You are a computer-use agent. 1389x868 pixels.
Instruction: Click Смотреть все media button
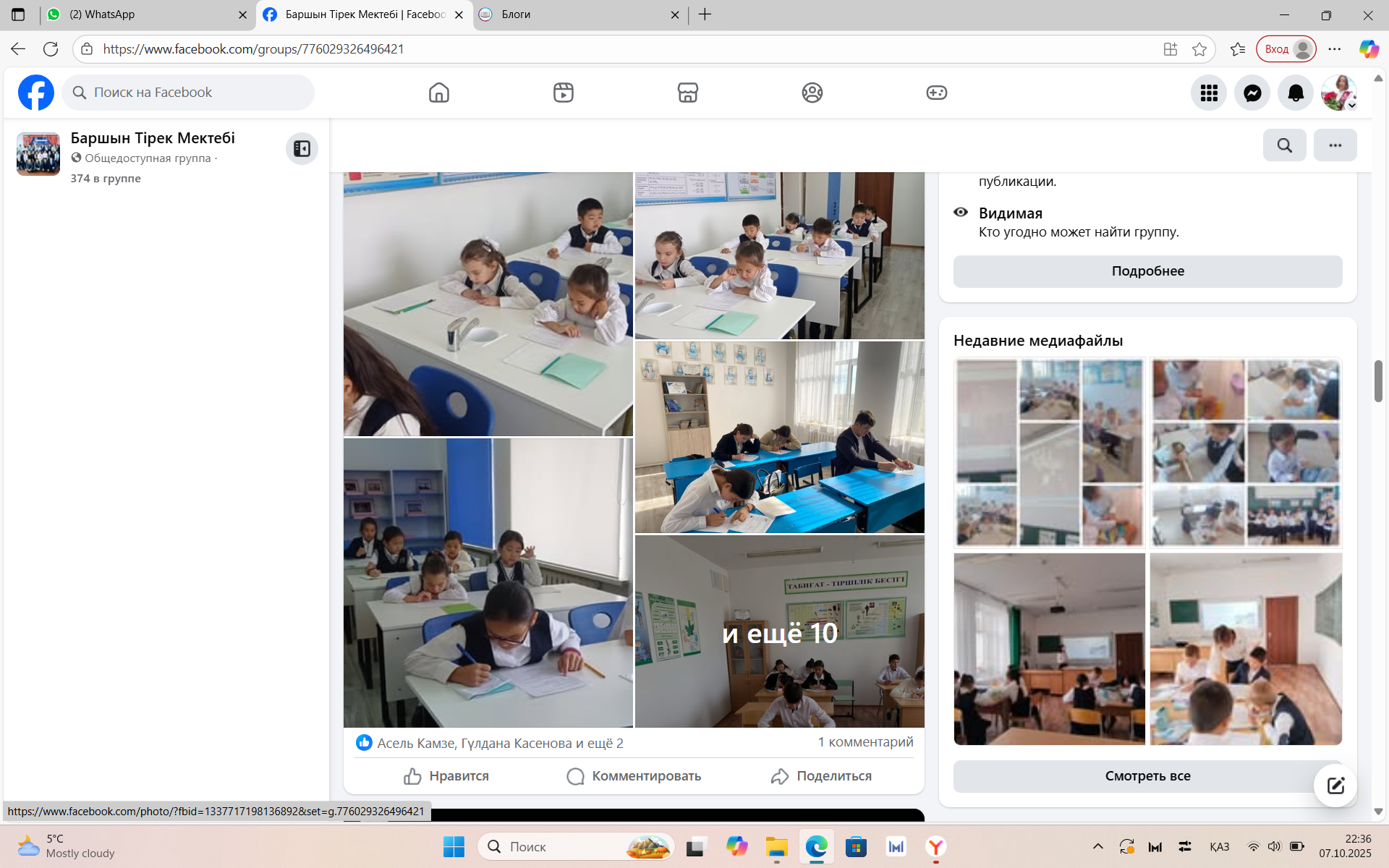[x=1147, y=776]
